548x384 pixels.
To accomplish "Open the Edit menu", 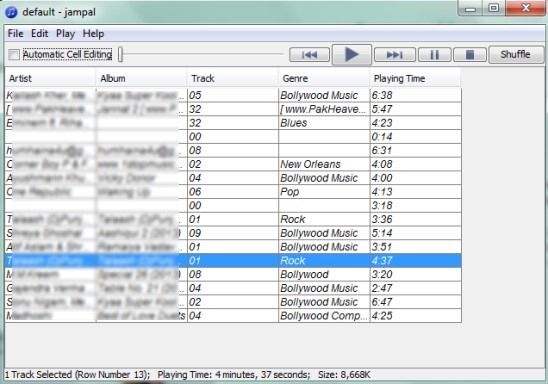I will (x=39, y=34).
